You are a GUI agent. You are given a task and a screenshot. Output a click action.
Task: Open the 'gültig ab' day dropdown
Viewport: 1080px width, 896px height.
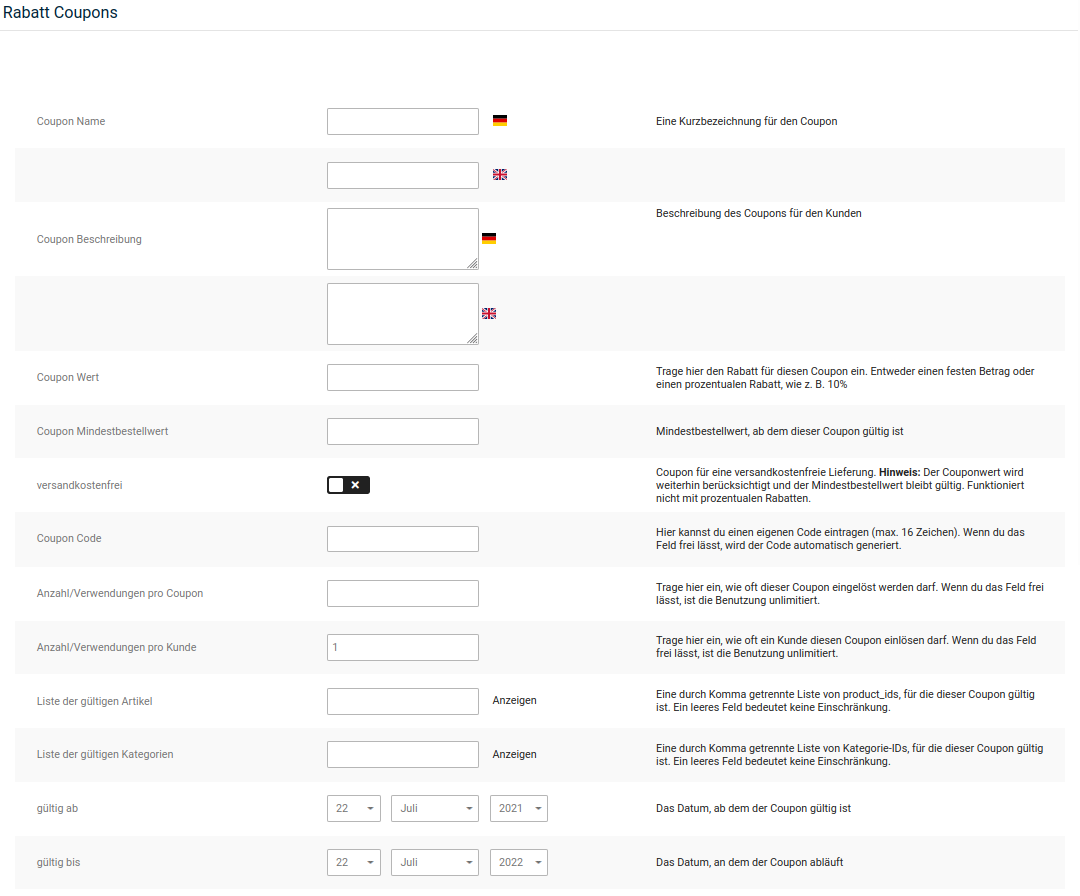tap(354, 808)
